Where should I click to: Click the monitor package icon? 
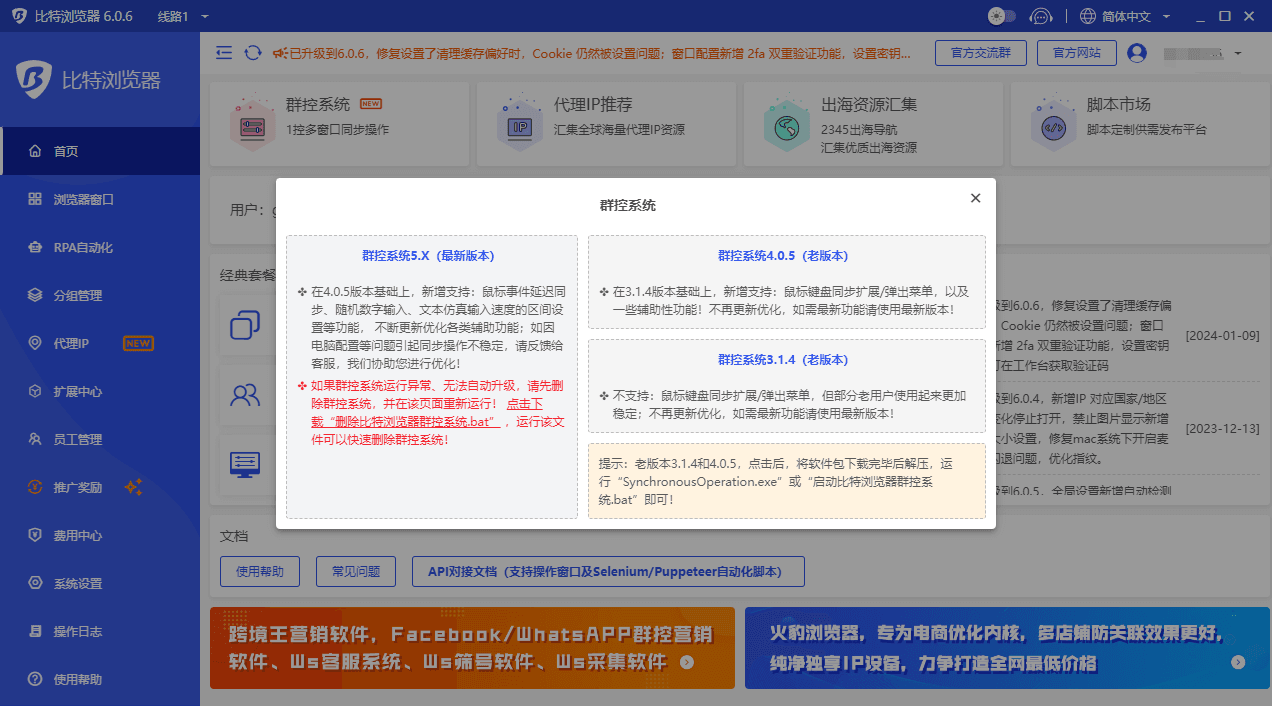pos(245,463)
